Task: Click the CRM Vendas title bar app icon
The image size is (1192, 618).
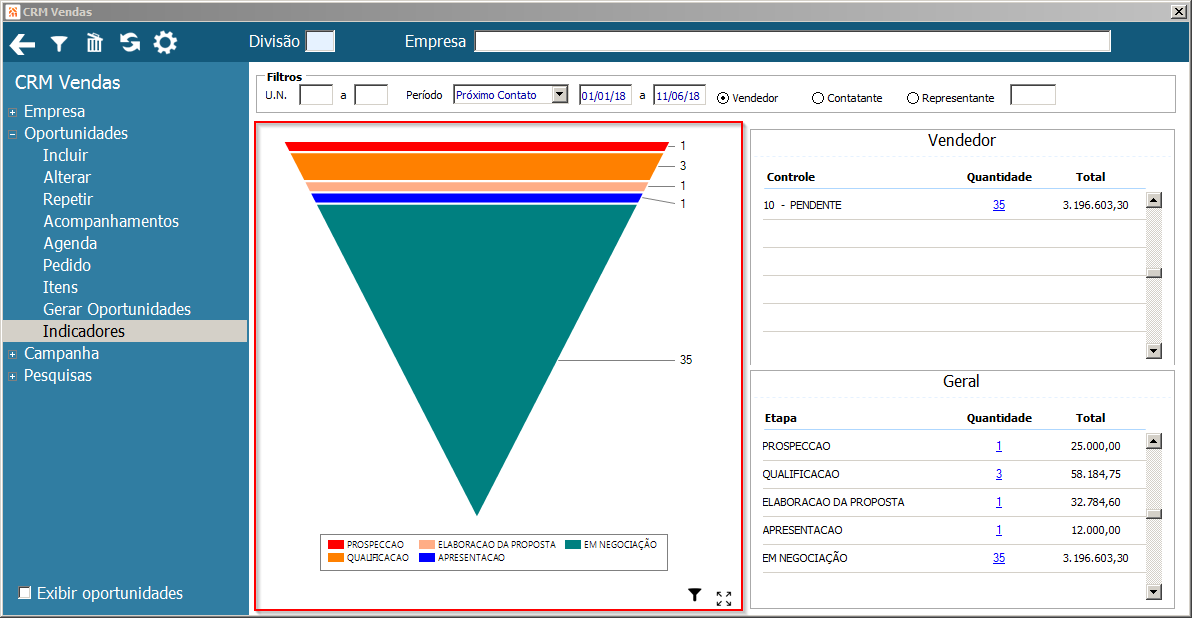Action: [x=12, y=11]
